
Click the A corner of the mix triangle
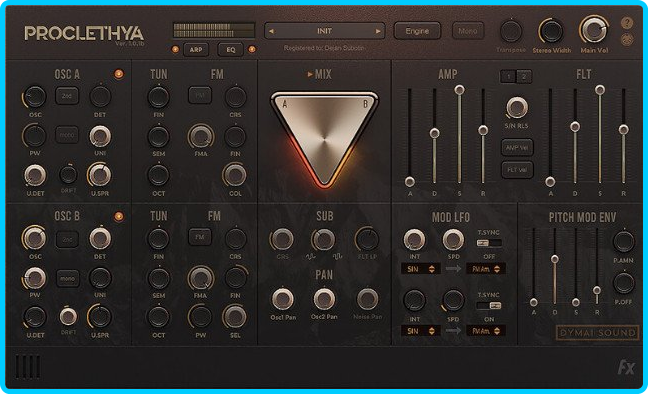click(284, 104)
